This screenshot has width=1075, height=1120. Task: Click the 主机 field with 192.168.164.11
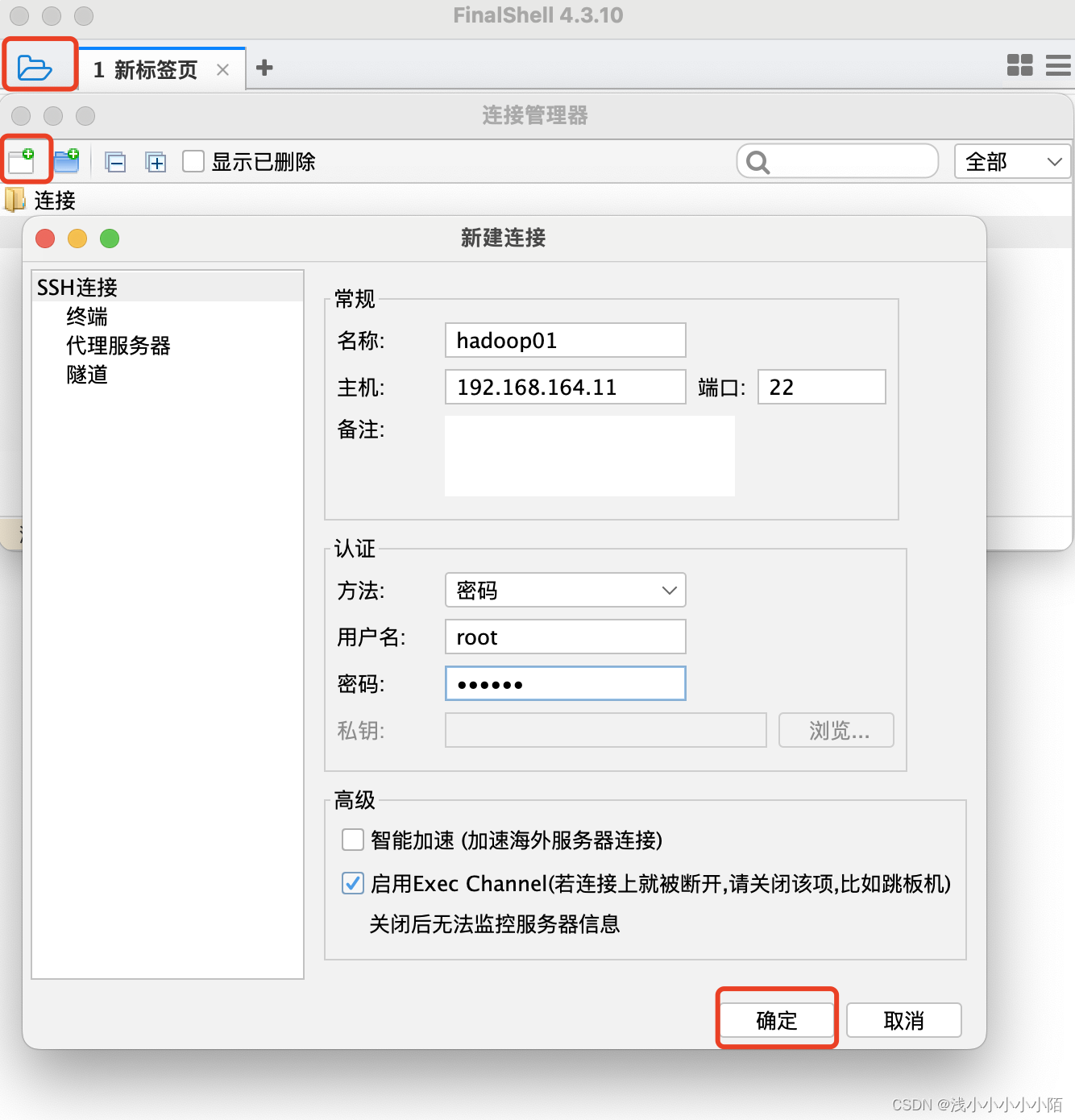click(x=566, y=387)
